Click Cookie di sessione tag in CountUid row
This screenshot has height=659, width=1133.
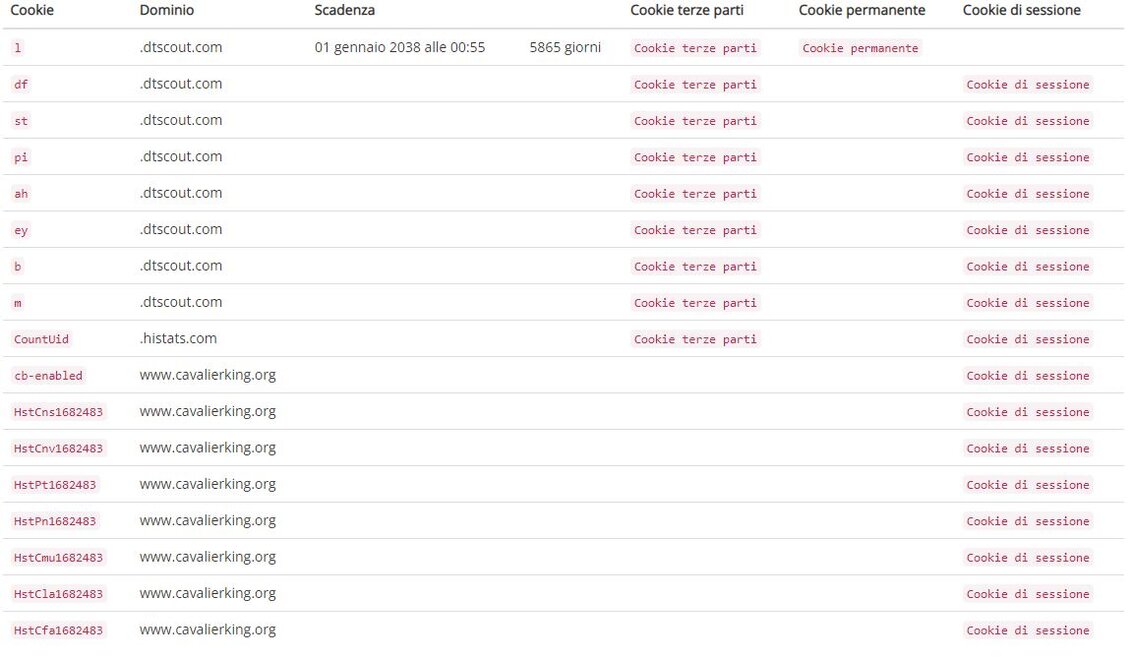[x=1028, y=339]
